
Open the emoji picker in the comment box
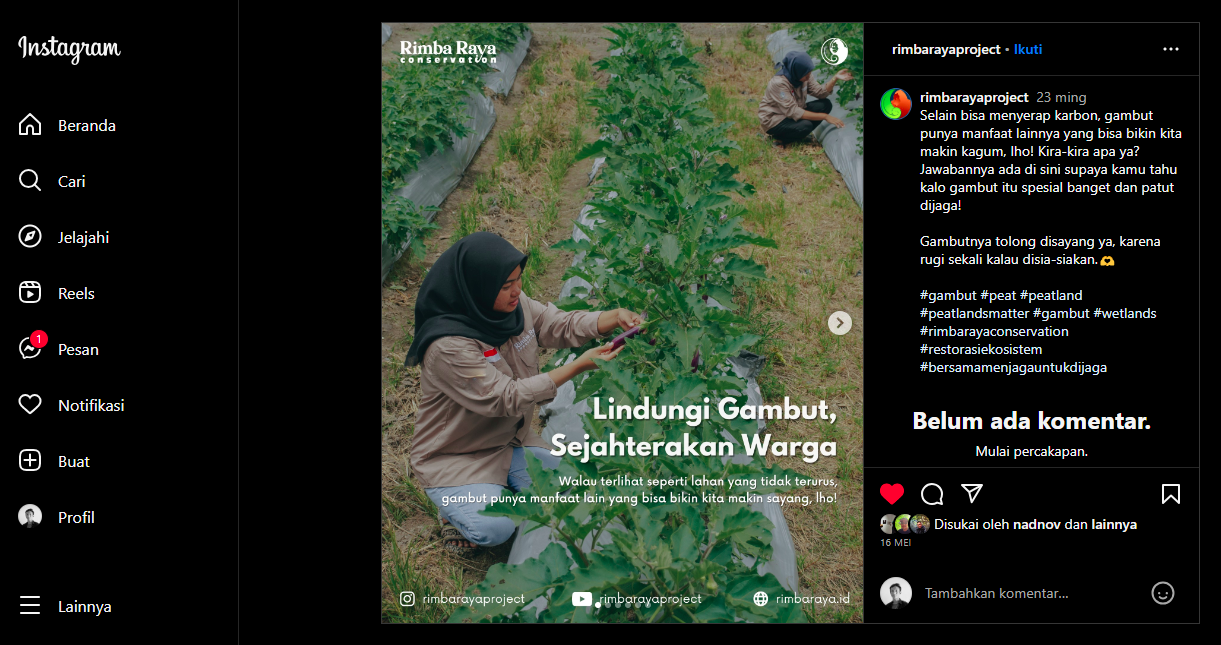point(1163,593)
